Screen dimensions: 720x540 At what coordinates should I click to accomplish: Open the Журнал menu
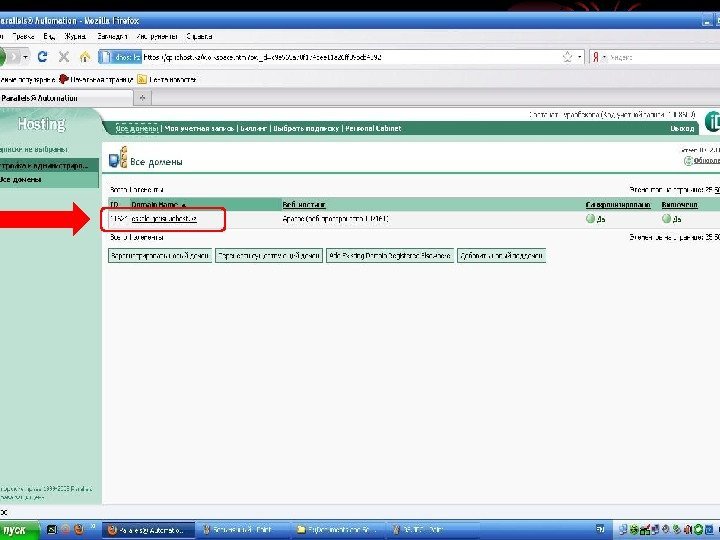[x=75, y=36]
